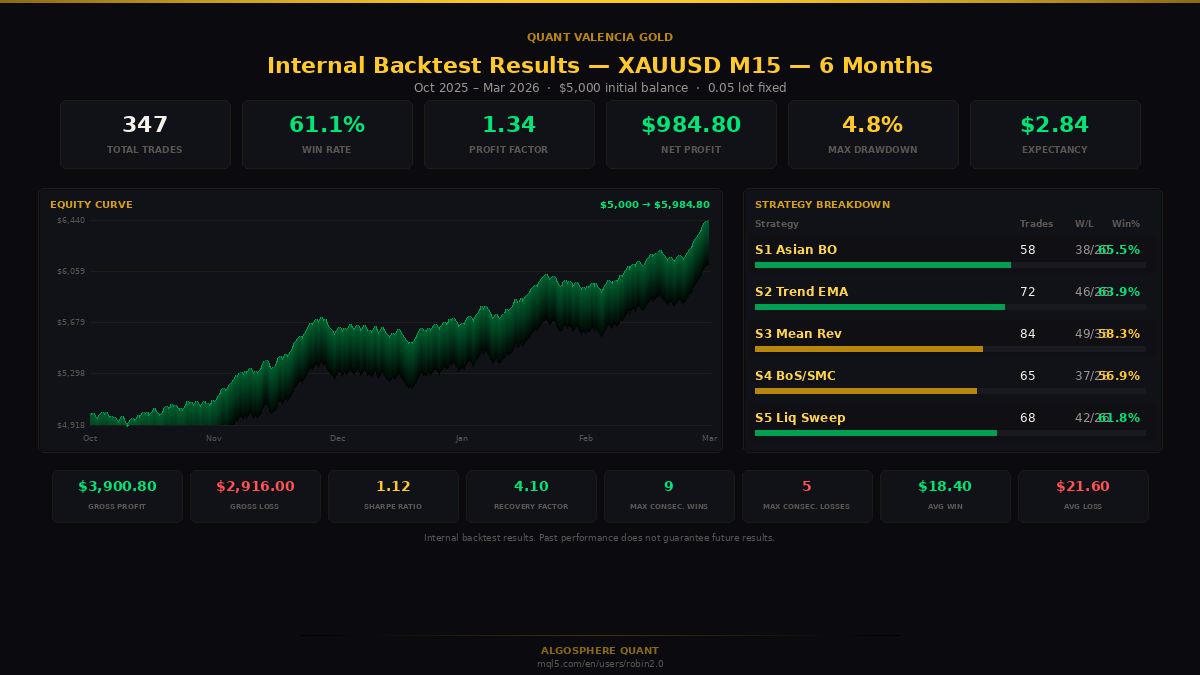Click the S4 BoS/SMC progress bar
This screenshot has width=1200, height=675.
[x=950, y=391]
